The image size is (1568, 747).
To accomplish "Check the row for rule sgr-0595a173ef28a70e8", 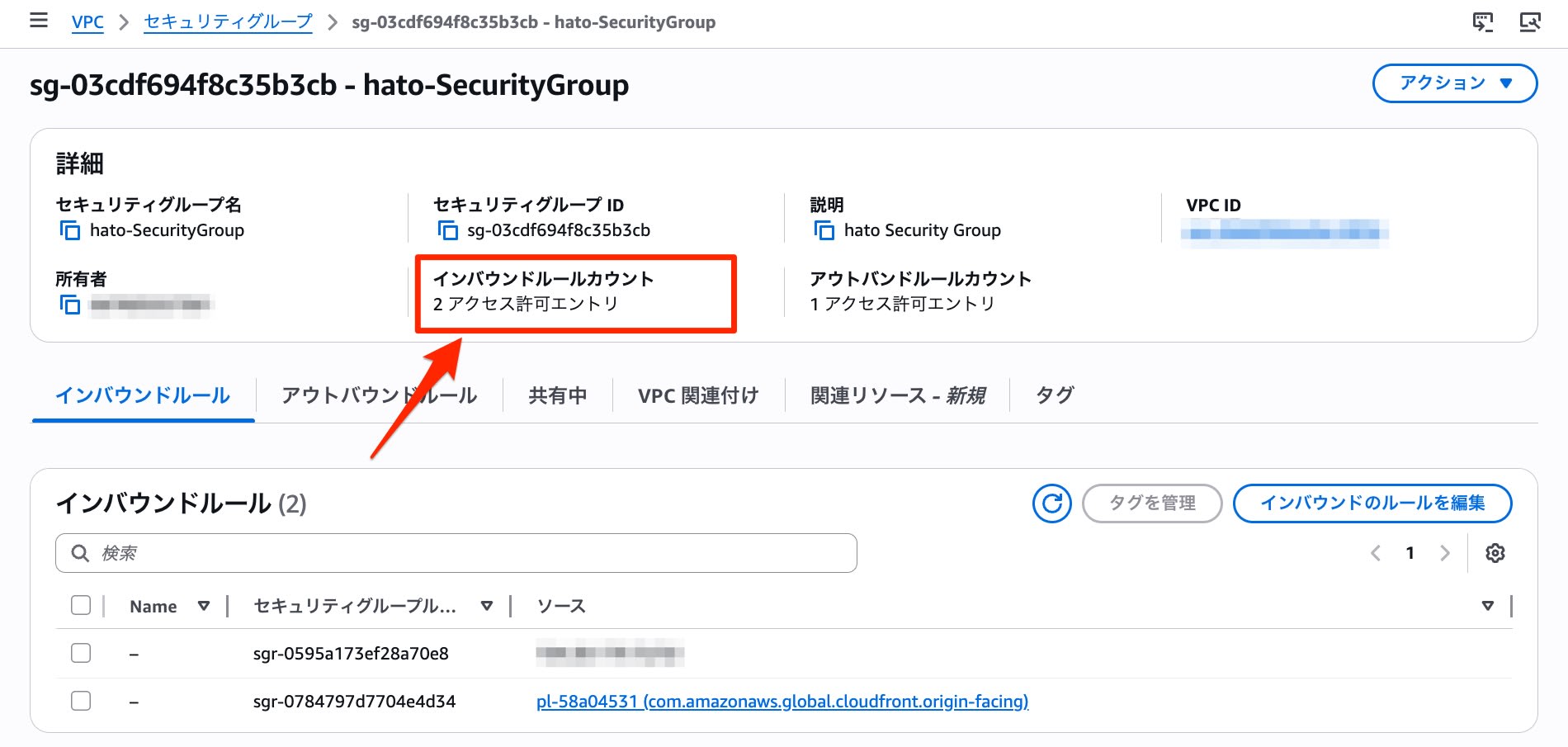I will (80, 652).
